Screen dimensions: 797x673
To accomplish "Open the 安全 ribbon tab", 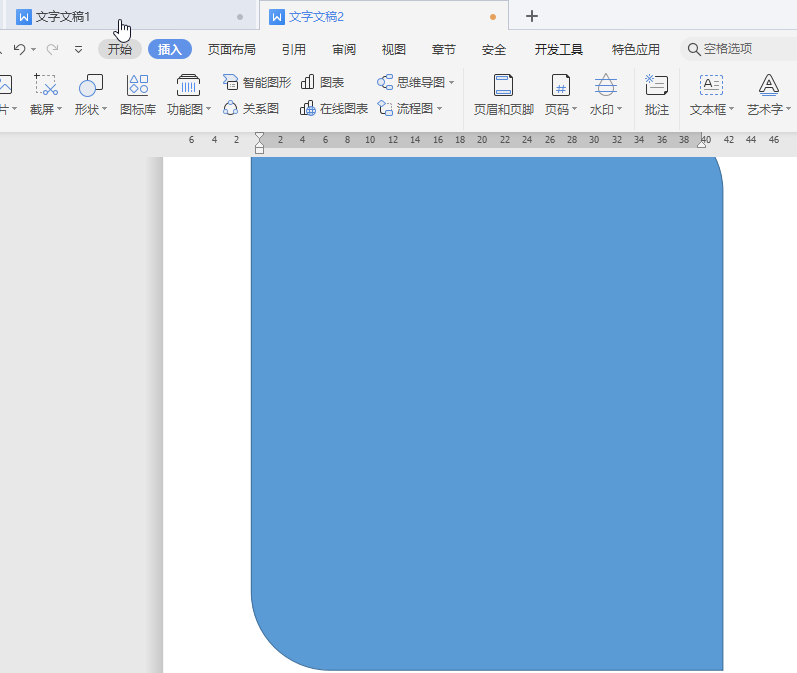I will pyautogui.click(x=494, y=49).
